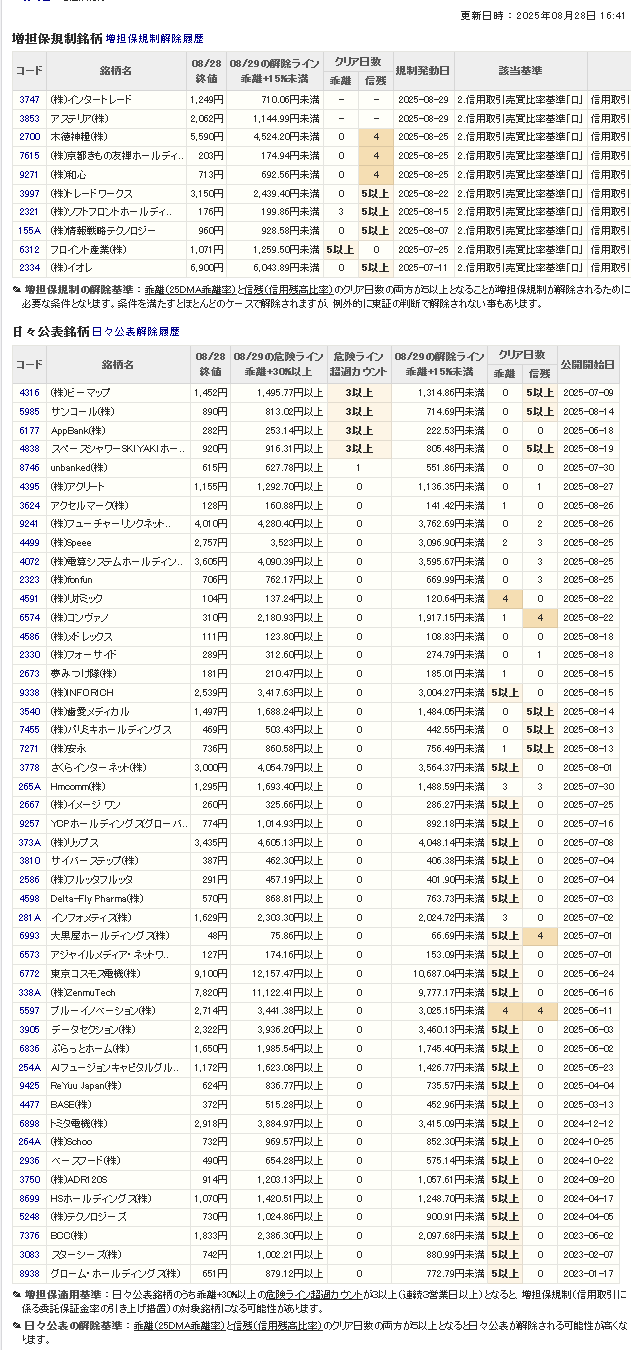Select (株)インタートレード name cell
632x1350 pixels.
117,99
